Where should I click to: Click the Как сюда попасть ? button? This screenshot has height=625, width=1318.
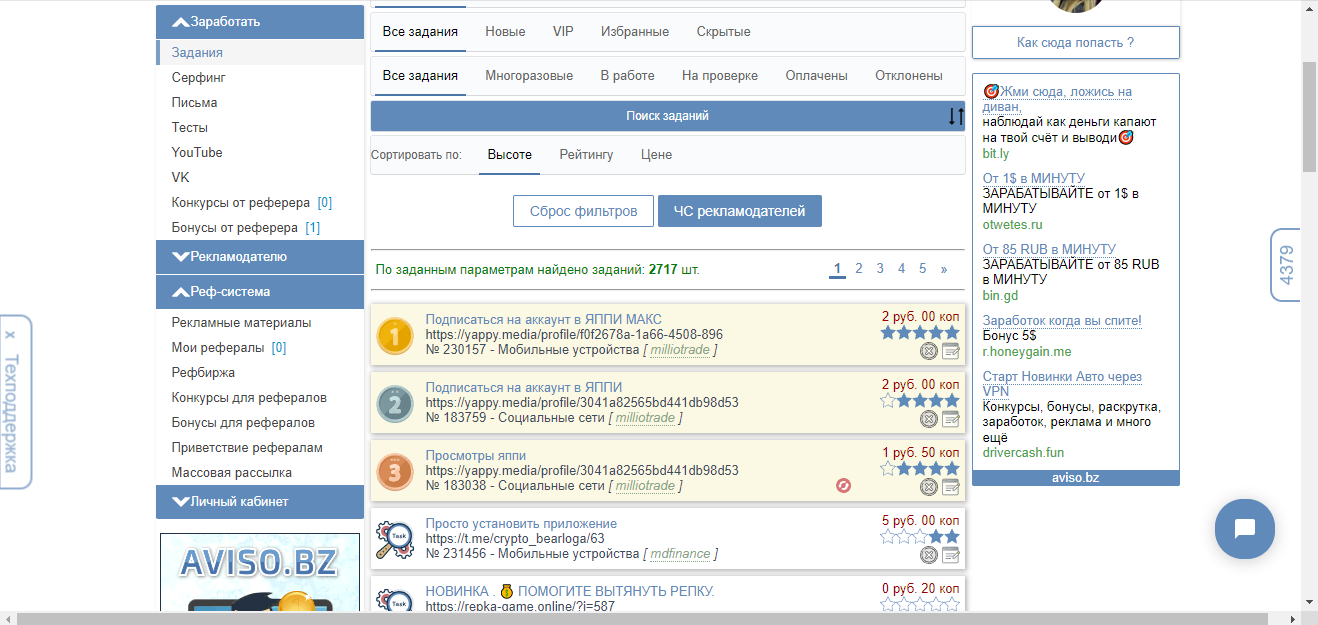tap(1076, 43)
